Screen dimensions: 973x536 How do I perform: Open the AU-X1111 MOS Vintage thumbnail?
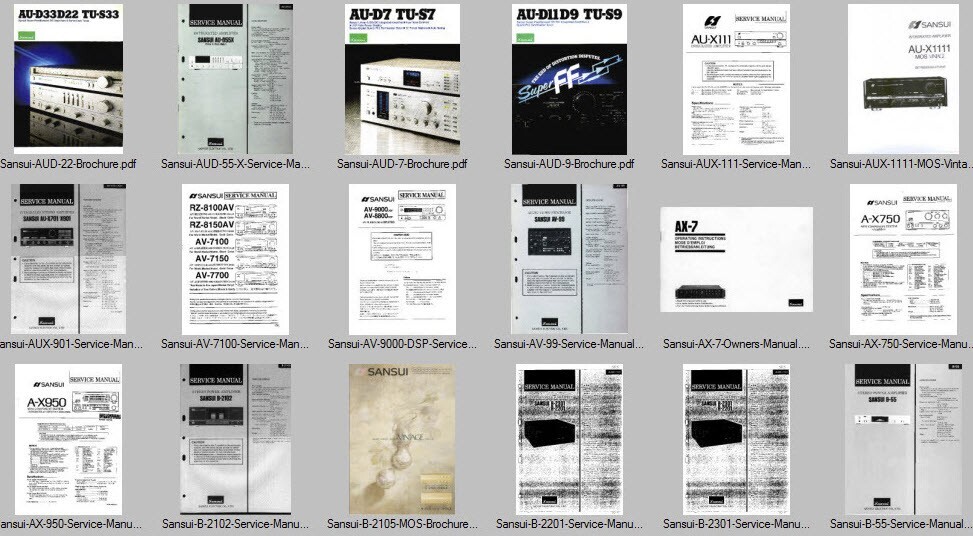coord(903,79)
